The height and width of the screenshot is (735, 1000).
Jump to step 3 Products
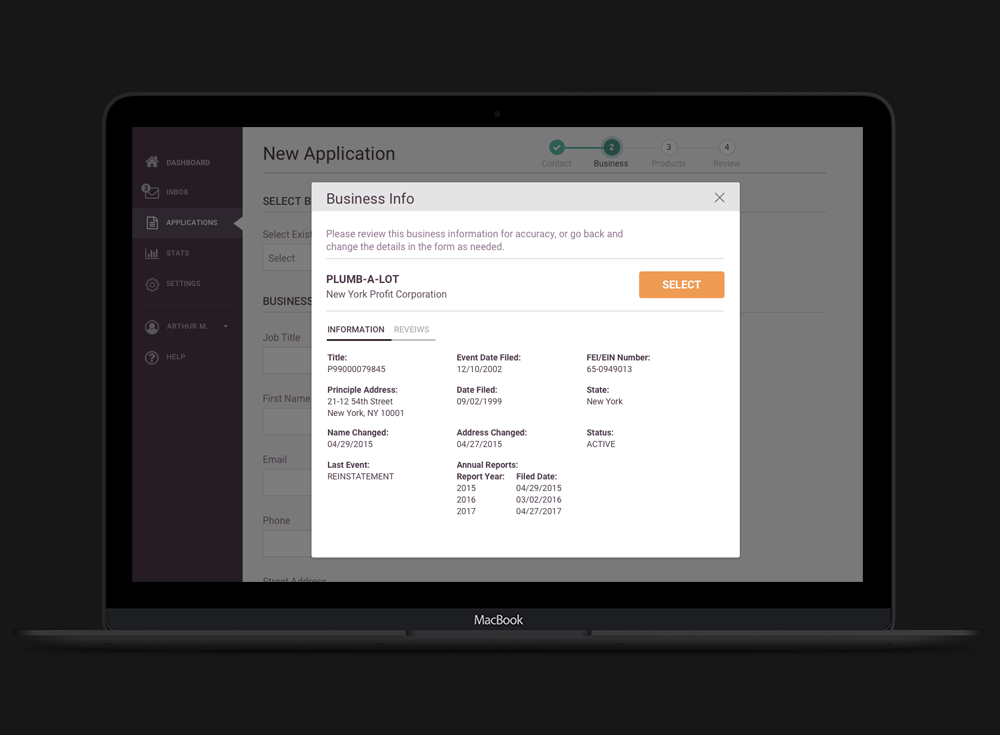click(x=668, y=147)
